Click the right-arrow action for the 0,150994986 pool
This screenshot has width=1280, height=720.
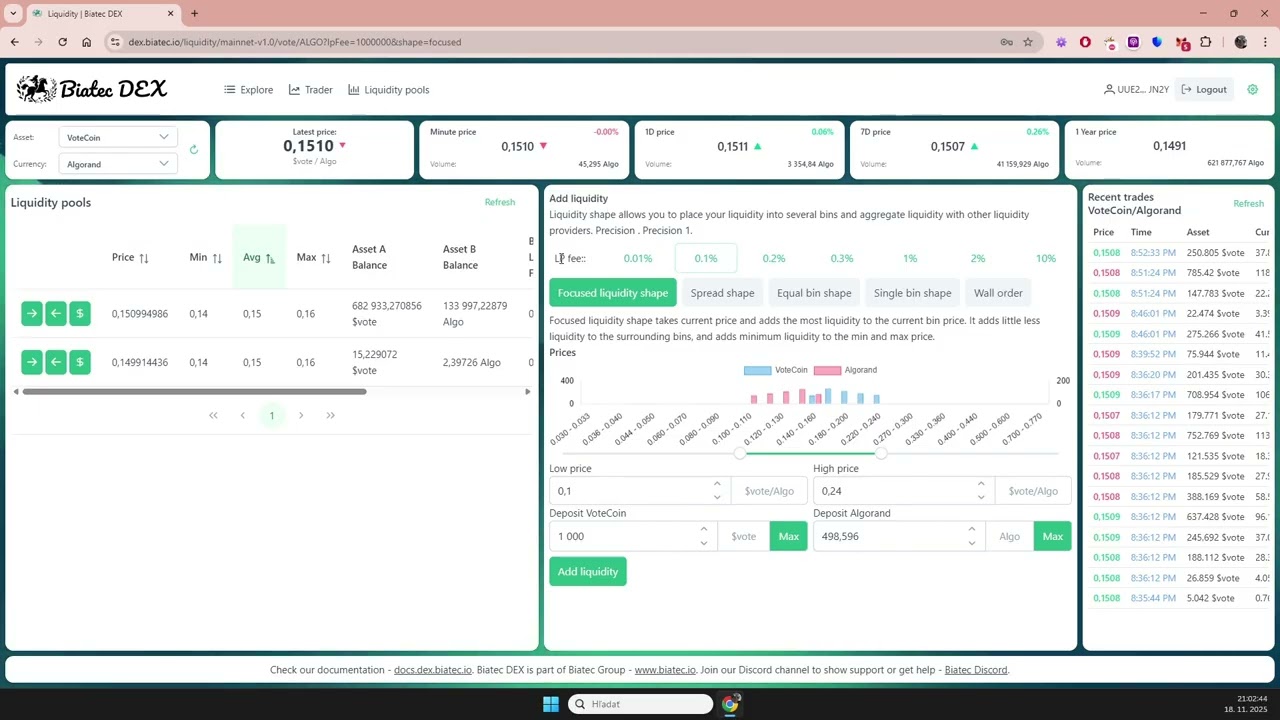pyautogui.click(x=32, y=314)
